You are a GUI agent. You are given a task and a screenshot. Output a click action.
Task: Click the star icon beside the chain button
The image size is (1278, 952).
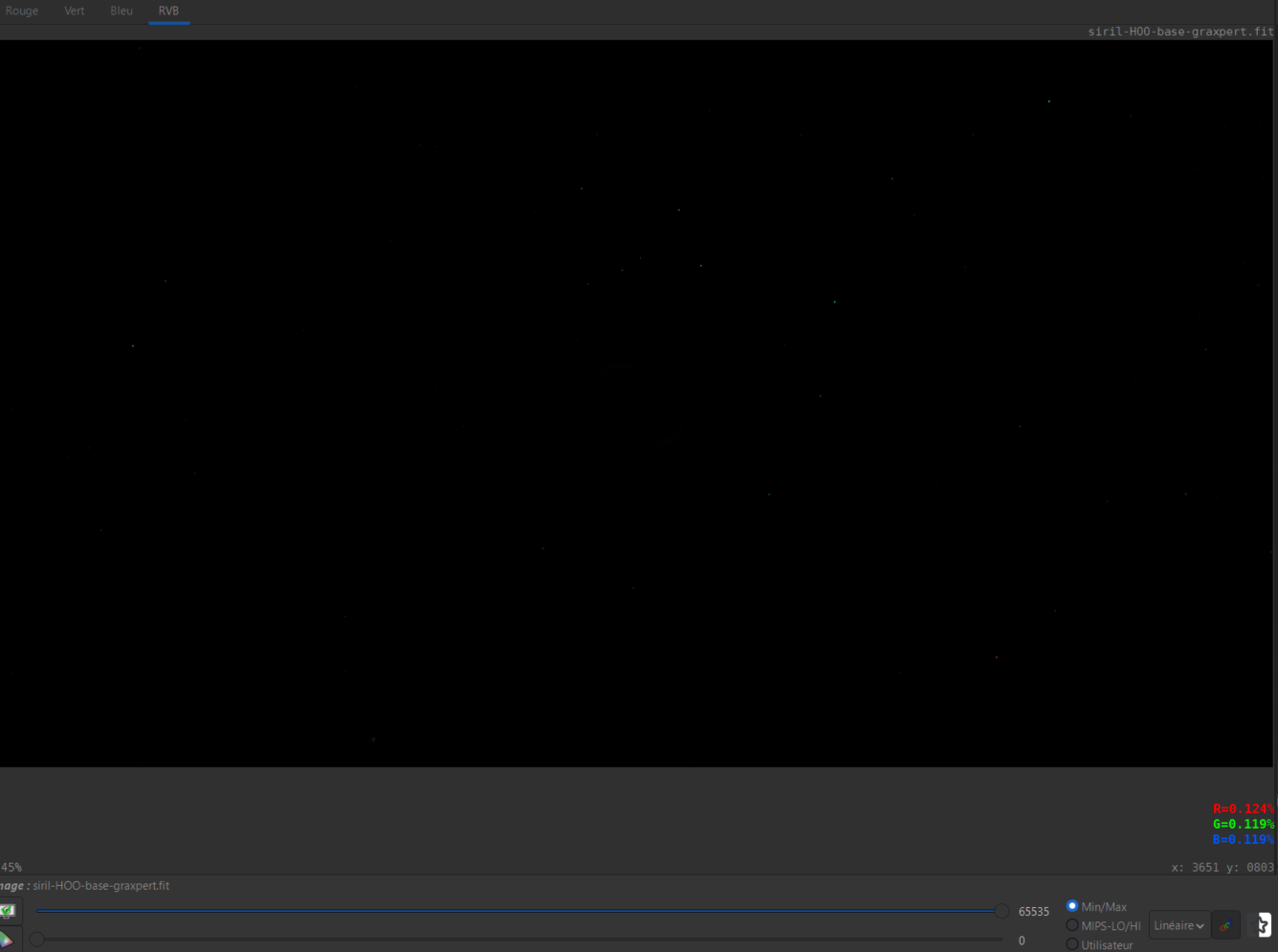1264,925
